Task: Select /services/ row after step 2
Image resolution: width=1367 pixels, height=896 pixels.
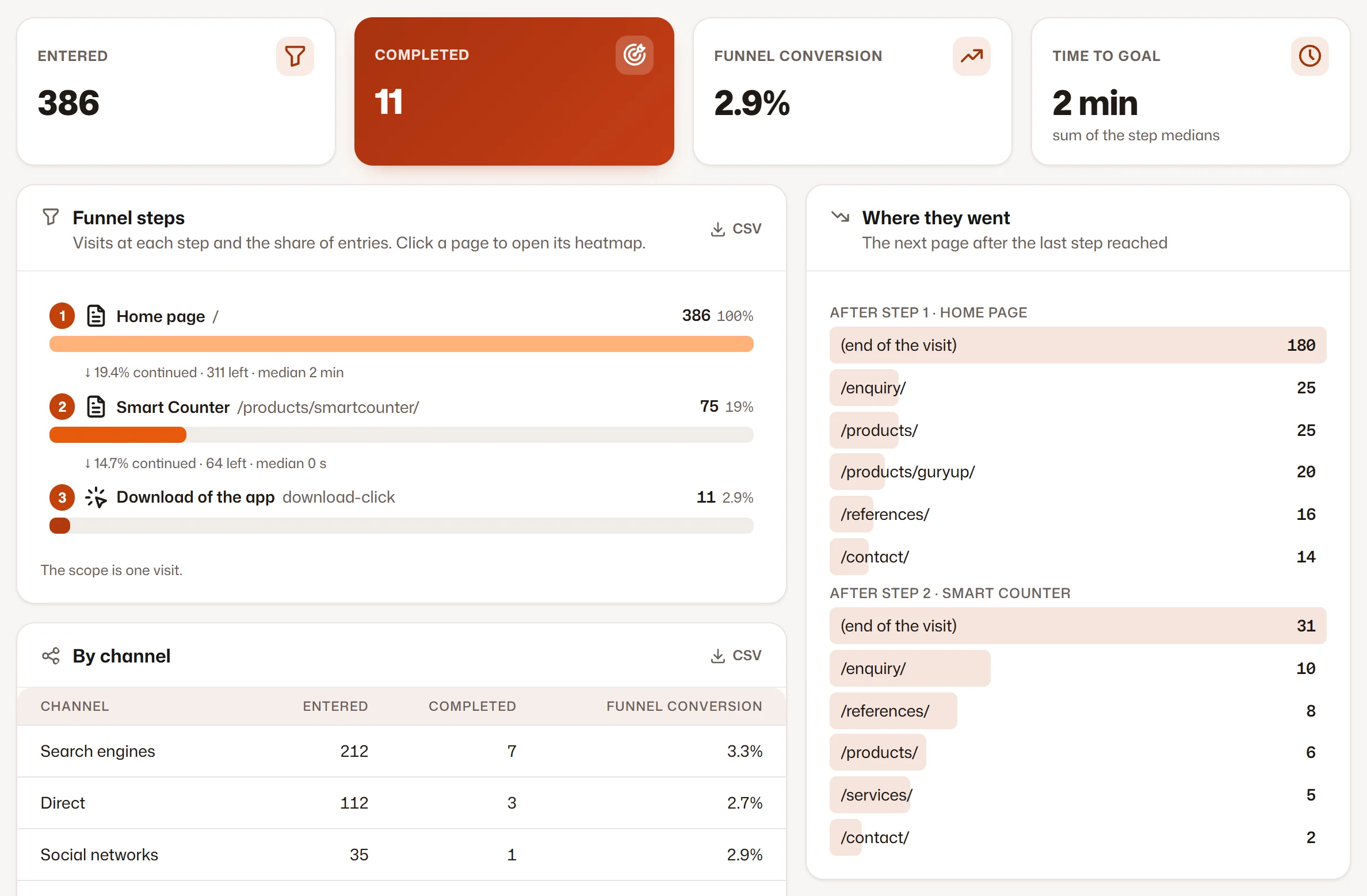Action: point(1078,795)
